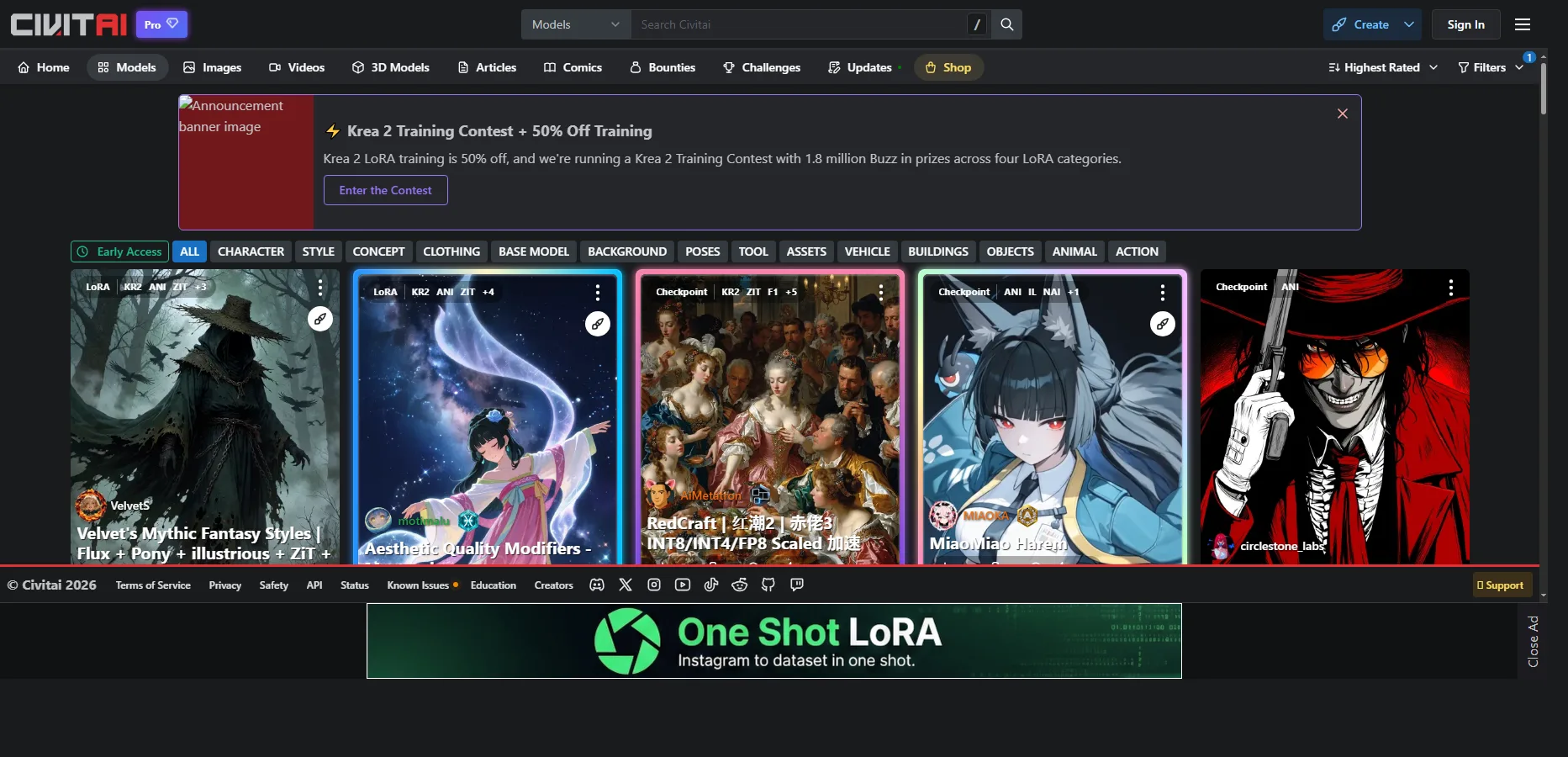Open the Known Issues link
Screen dimensions: 1568x757
[x=418, y=585]
